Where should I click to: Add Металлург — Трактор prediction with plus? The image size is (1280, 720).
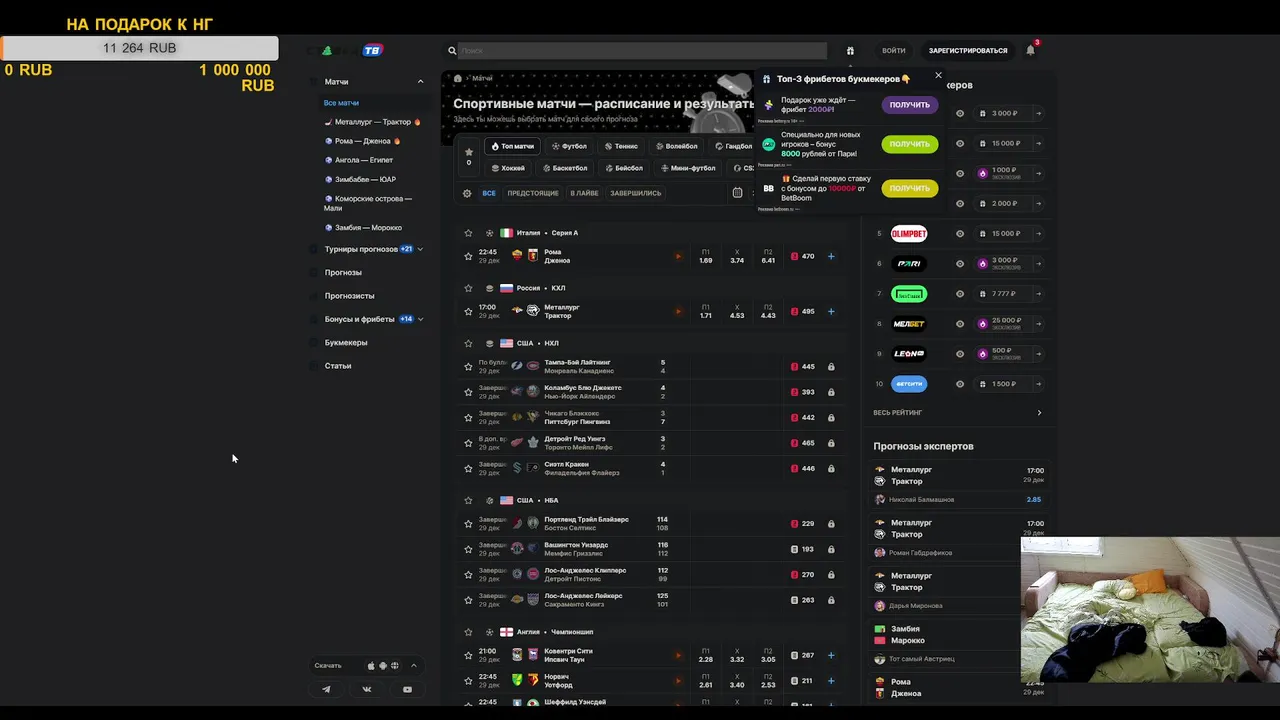point(831,311)
